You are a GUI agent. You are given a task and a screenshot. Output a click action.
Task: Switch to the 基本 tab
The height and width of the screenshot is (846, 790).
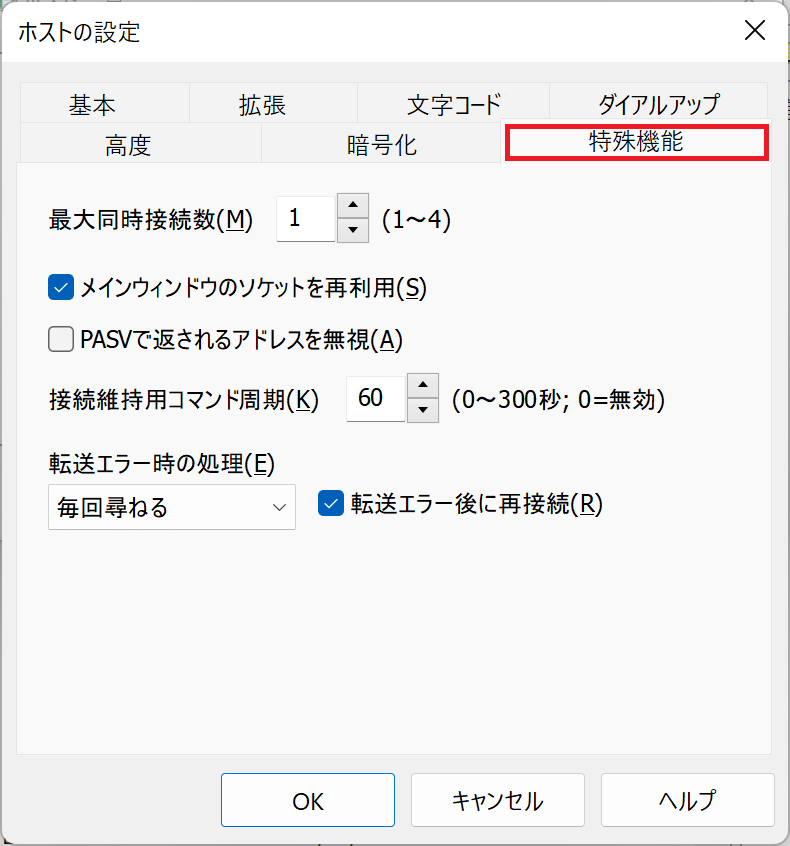click(92, 104)
